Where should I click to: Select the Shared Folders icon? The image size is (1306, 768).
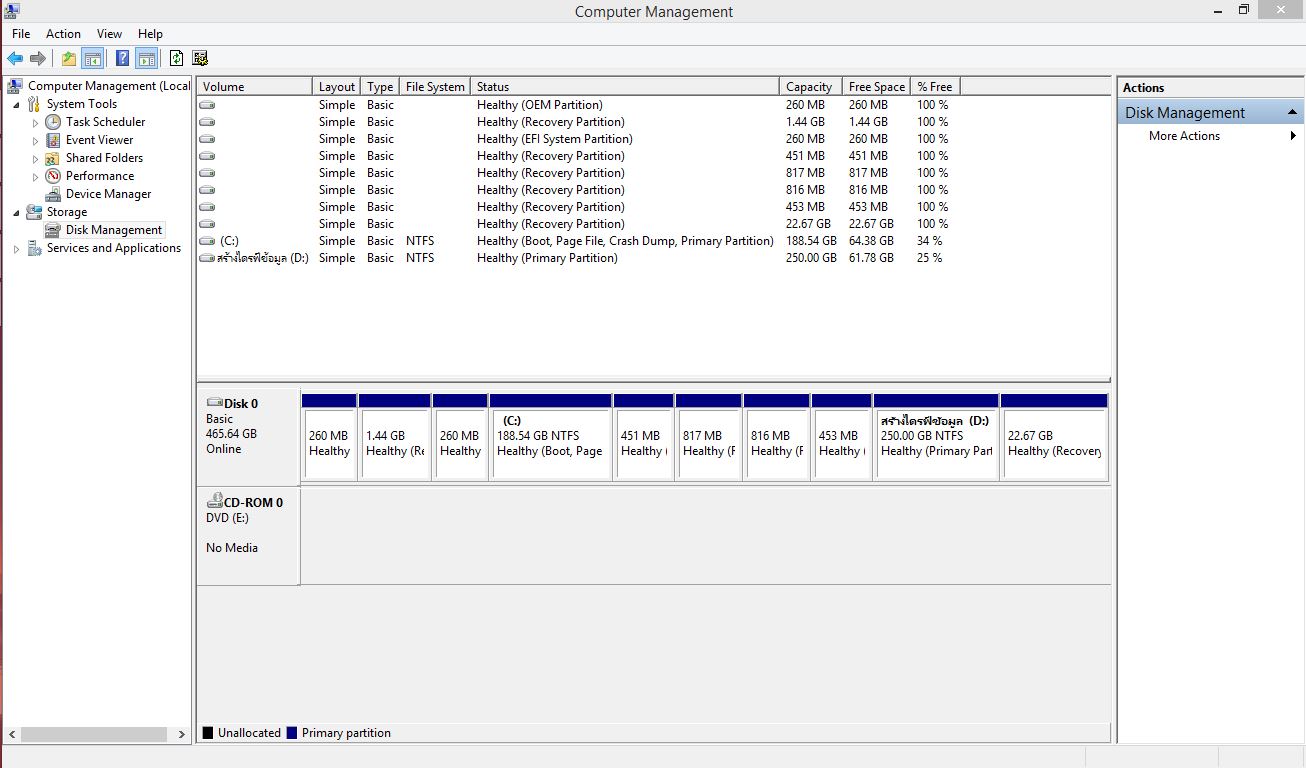53,158
